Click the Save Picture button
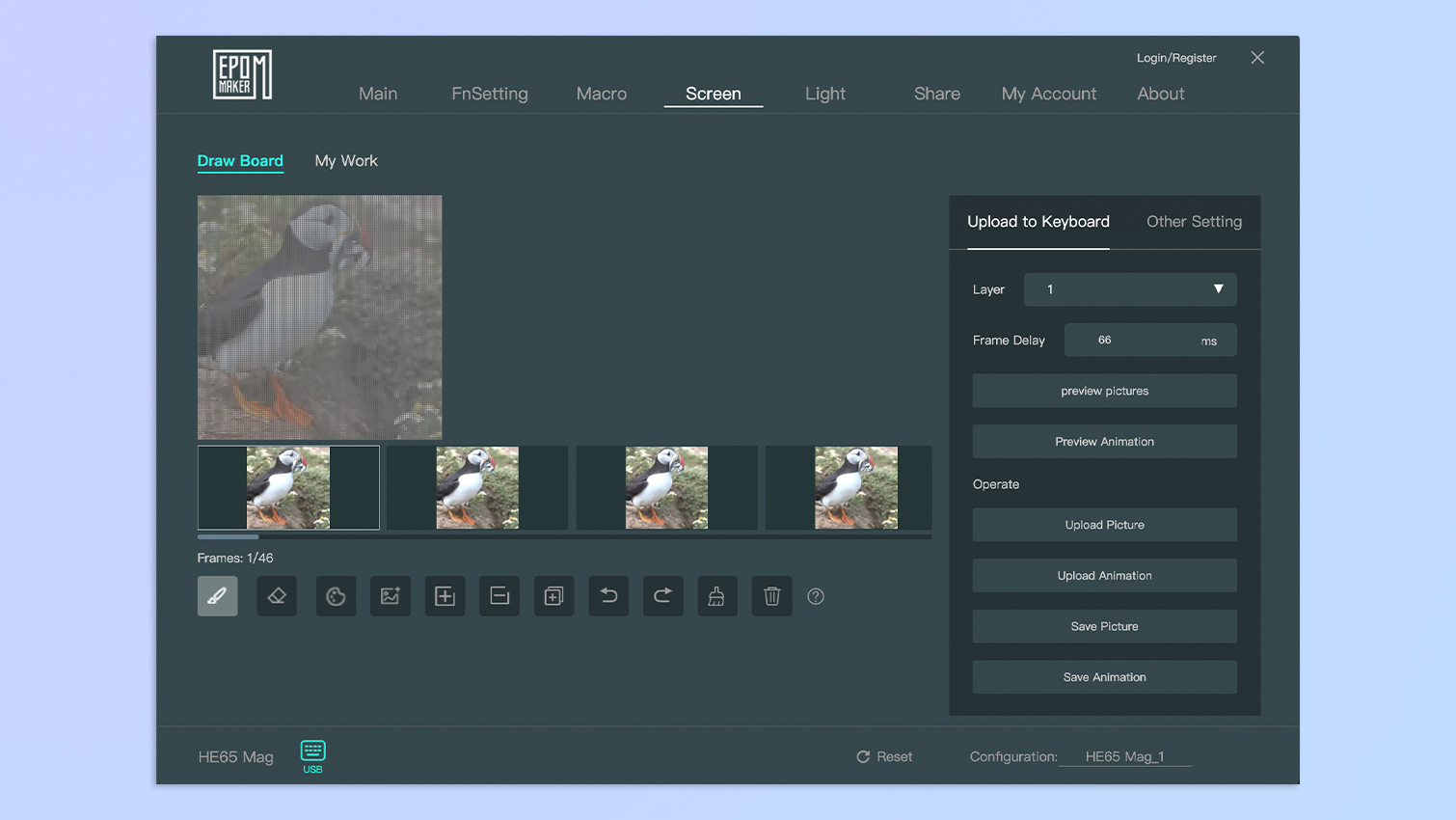 tap(1104, 626)
